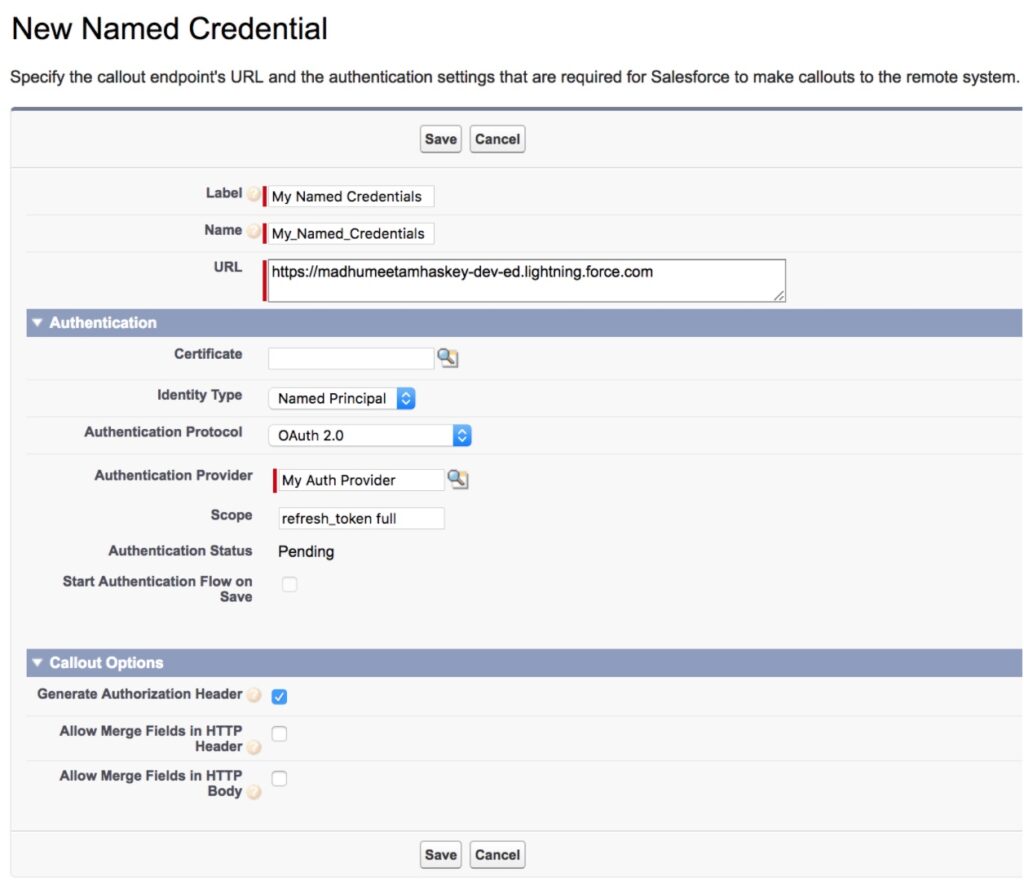Check Allow Merge Fields in HTTP Header
Viewport: 1024px width, 885px height.
coord(279,733)
